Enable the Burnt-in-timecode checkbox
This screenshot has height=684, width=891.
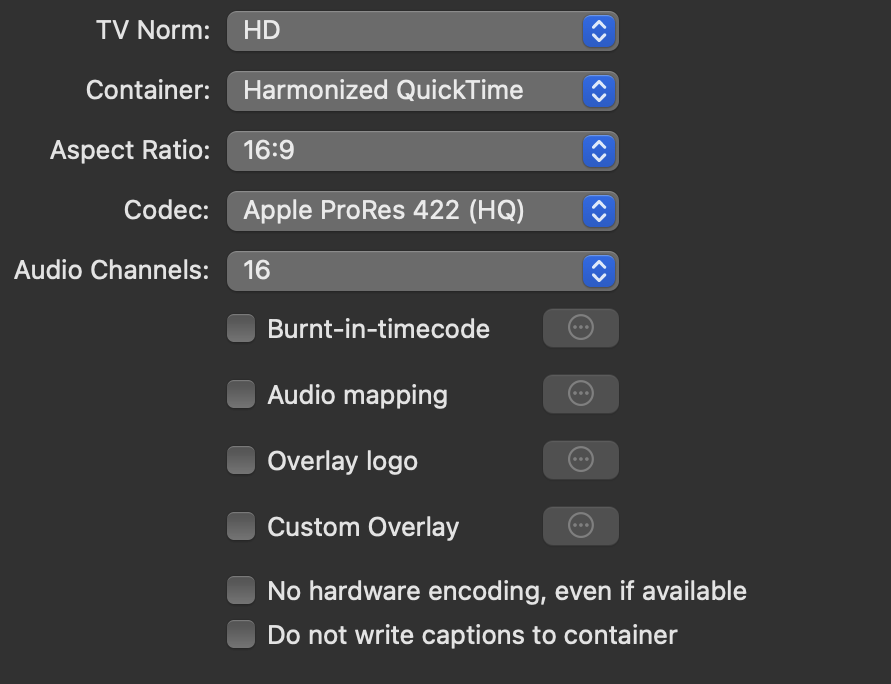coord(241,328)
